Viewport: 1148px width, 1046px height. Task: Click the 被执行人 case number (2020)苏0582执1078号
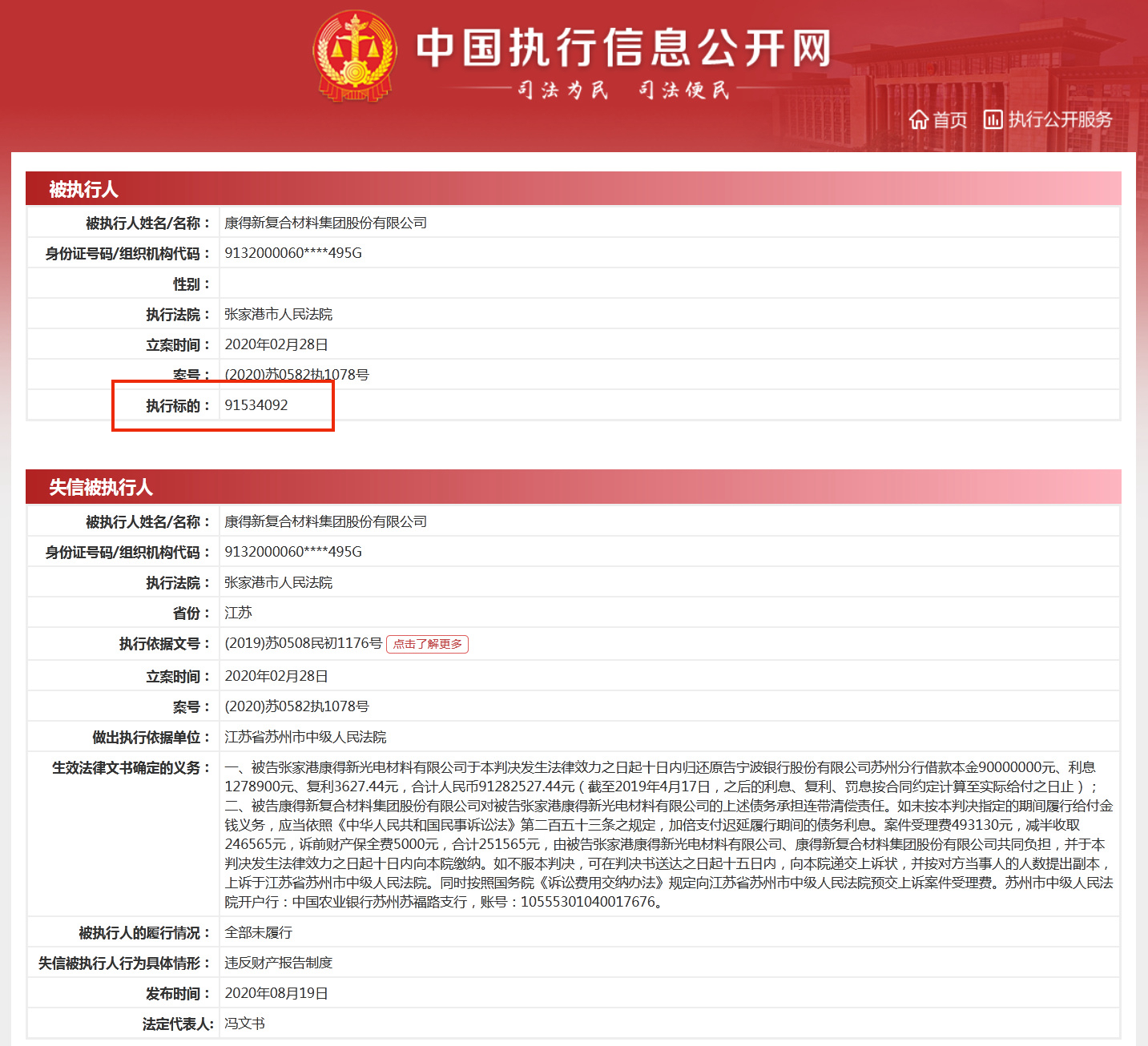coord(296,375)
